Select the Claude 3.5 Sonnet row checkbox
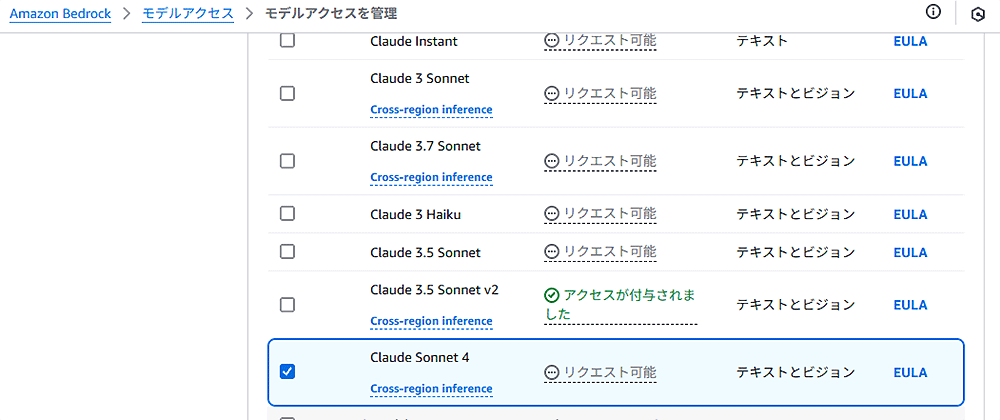Image resolution: width=1000 pixels, height=420 pixels. click(x=287, y=253)
